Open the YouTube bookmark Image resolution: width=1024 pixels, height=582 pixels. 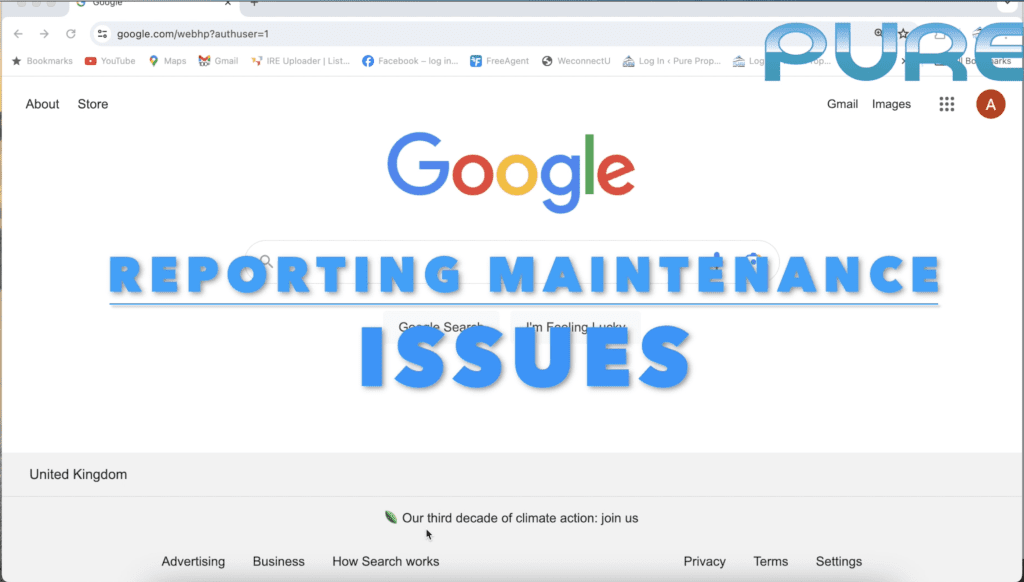(x=110, y=61)
